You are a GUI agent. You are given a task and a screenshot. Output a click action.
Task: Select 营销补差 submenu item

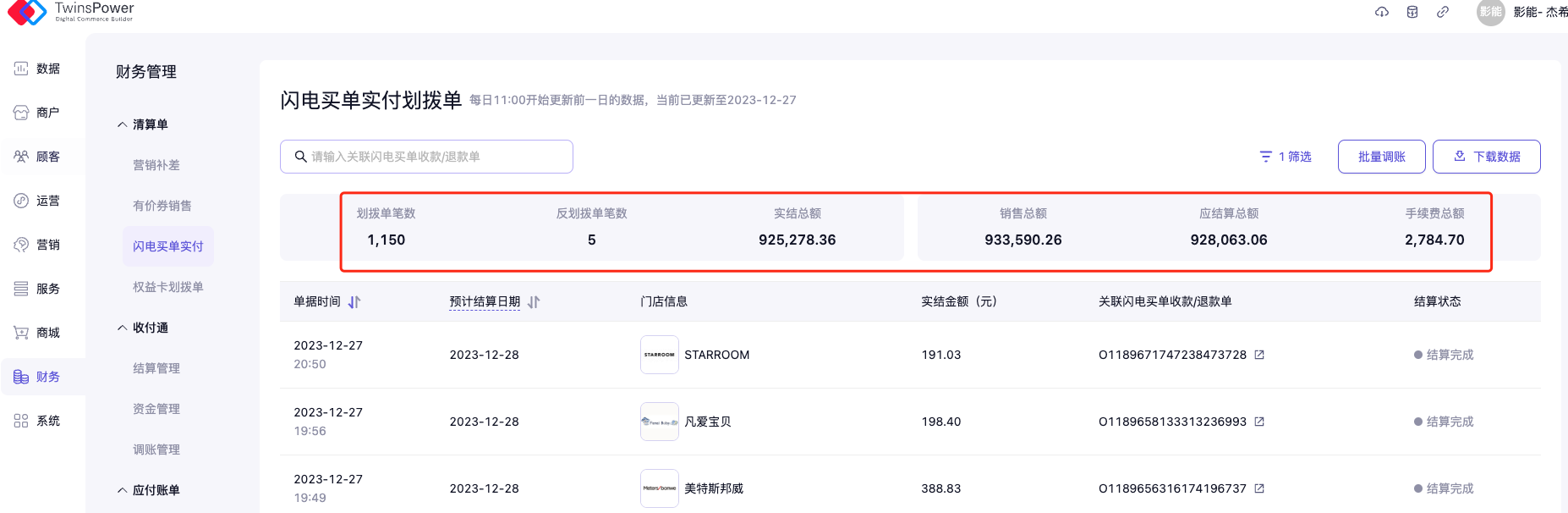[x=156, y=165]
